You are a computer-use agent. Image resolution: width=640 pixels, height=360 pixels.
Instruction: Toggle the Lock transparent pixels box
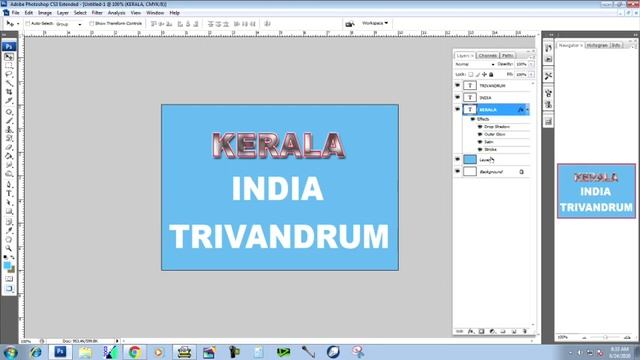(x=471, y=74)
